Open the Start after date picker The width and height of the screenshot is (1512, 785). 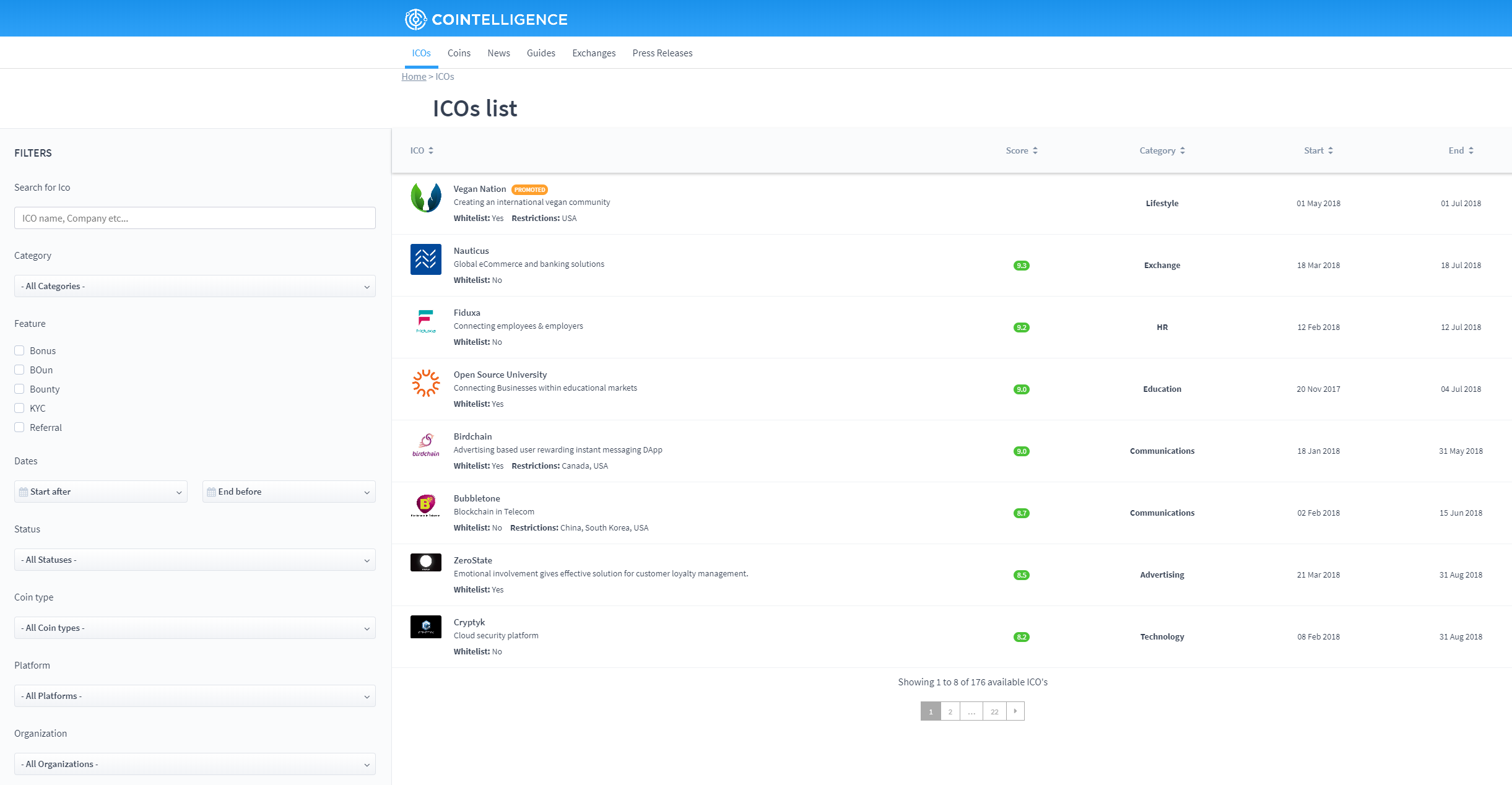(x=100, y=492)
